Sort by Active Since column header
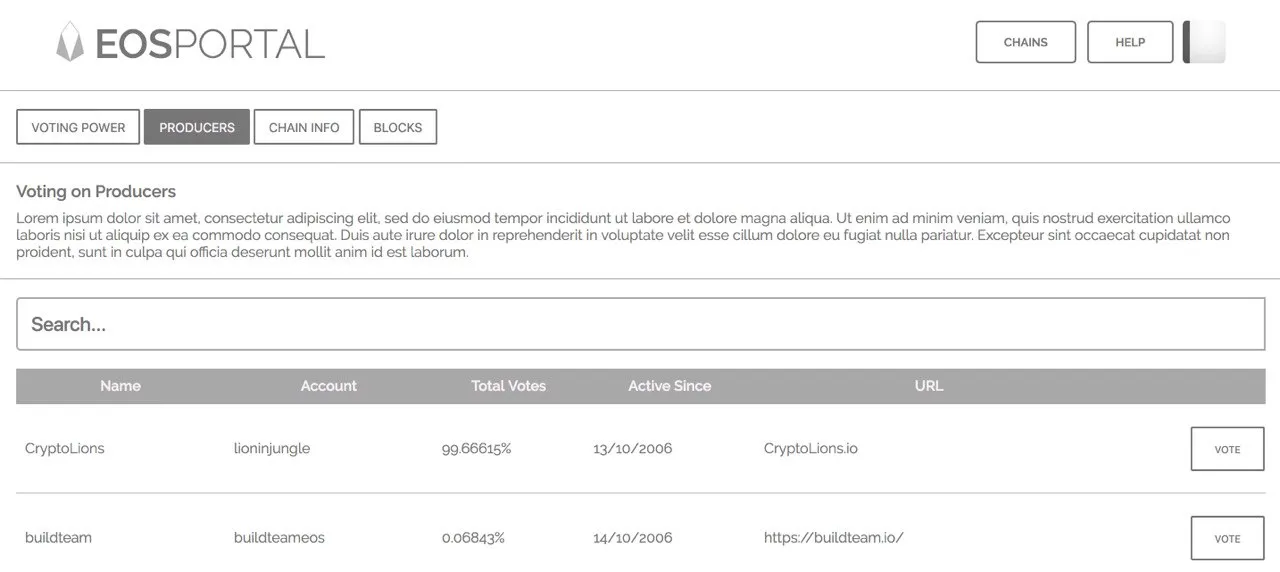 click(670, 386)
